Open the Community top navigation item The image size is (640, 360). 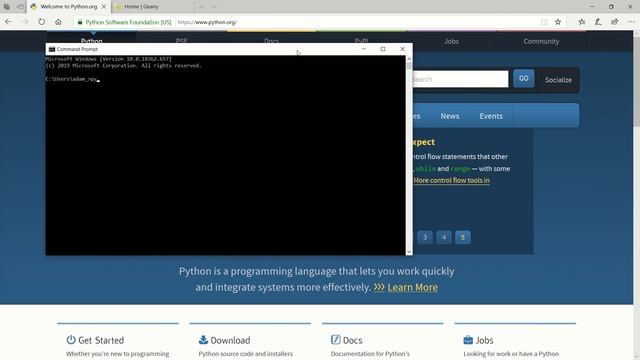(541, 41)
